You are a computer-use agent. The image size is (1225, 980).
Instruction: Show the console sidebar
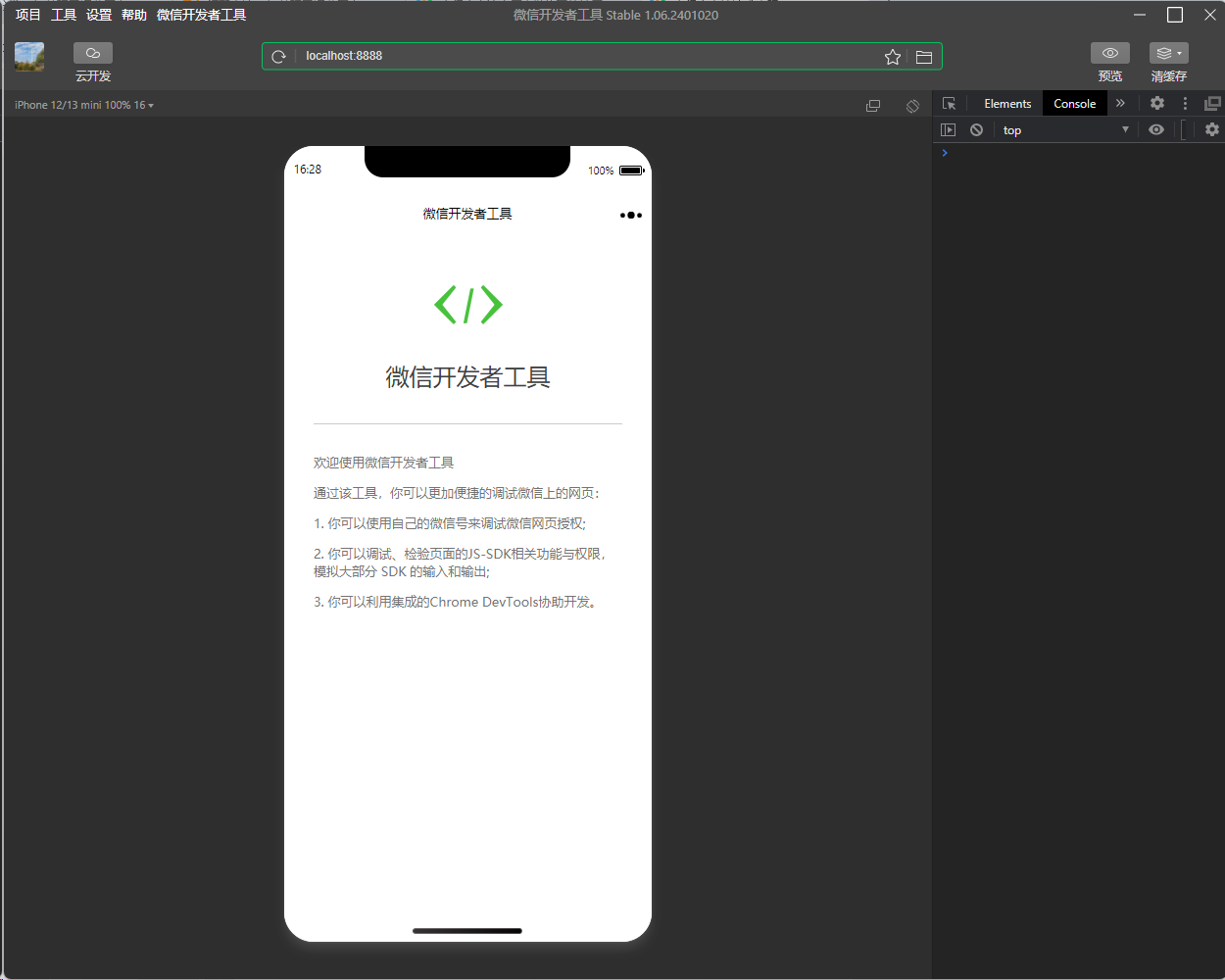[x=948, y=129]
